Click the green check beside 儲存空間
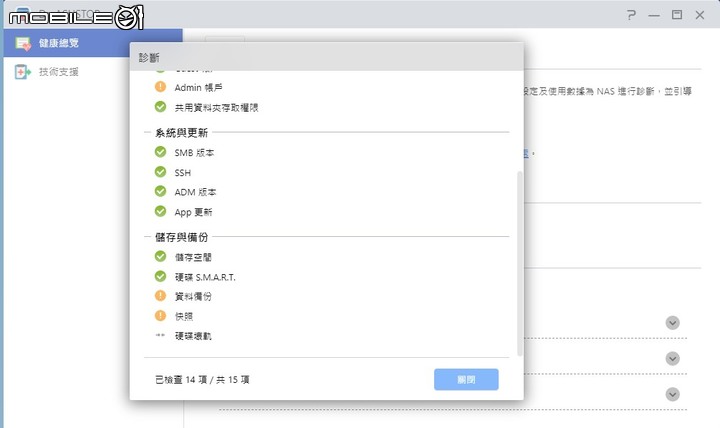Image resolution: width=720 pixels, height=428 pixels. tap(160, 256)
